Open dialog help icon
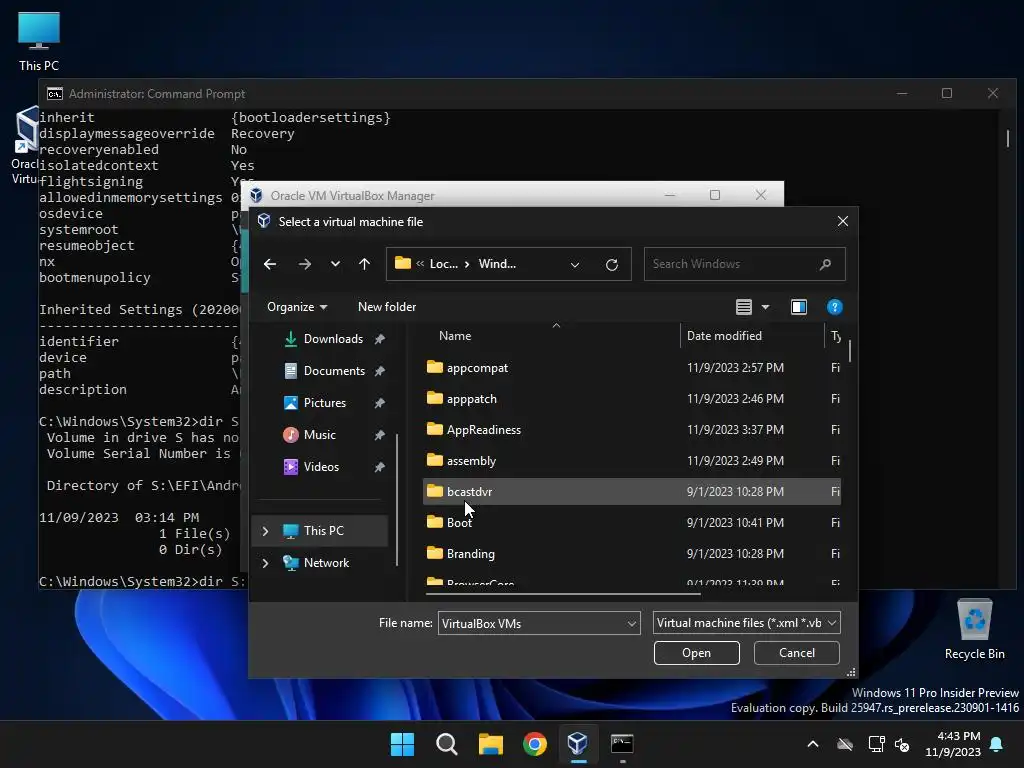1024x768 pixels. (835, 307)
